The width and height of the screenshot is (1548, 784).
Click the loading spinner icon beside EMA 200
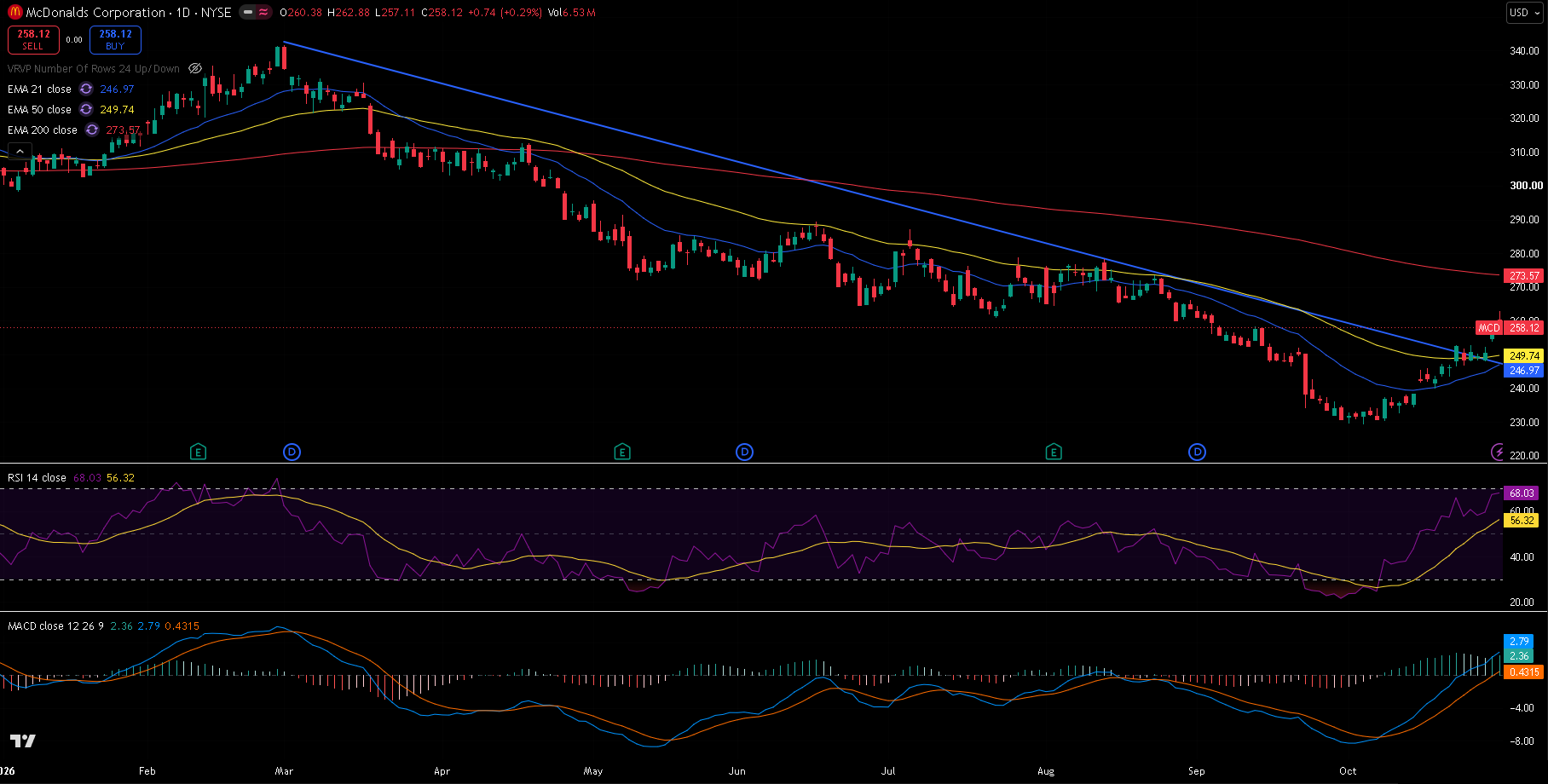(x=92, y=130)
